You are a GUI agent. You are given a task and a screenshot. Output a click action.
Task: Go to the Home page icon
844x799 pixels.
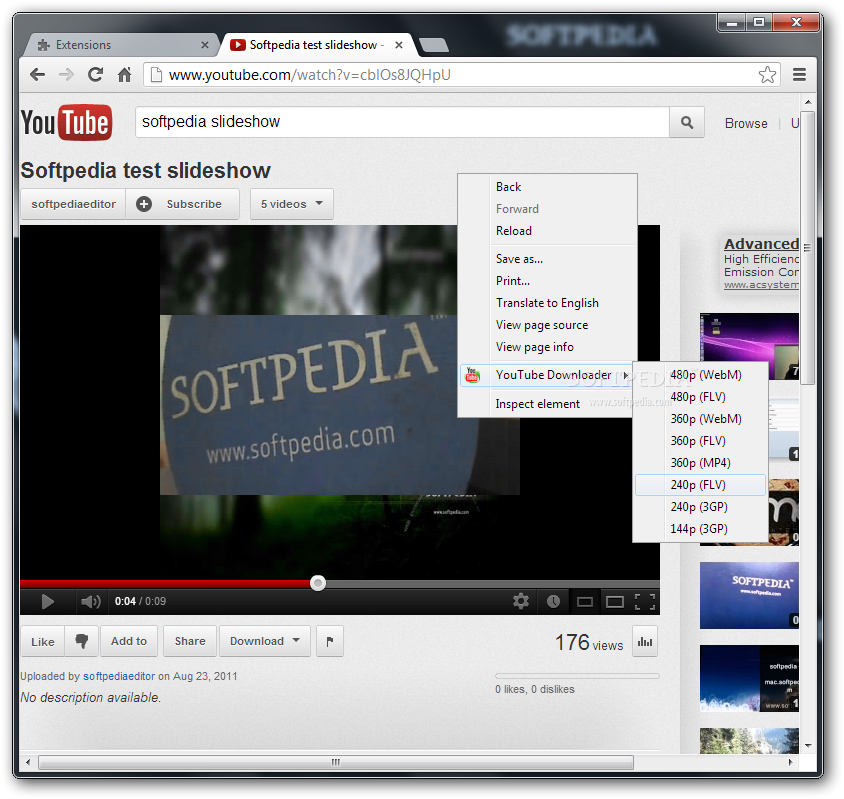pos(124,74)
